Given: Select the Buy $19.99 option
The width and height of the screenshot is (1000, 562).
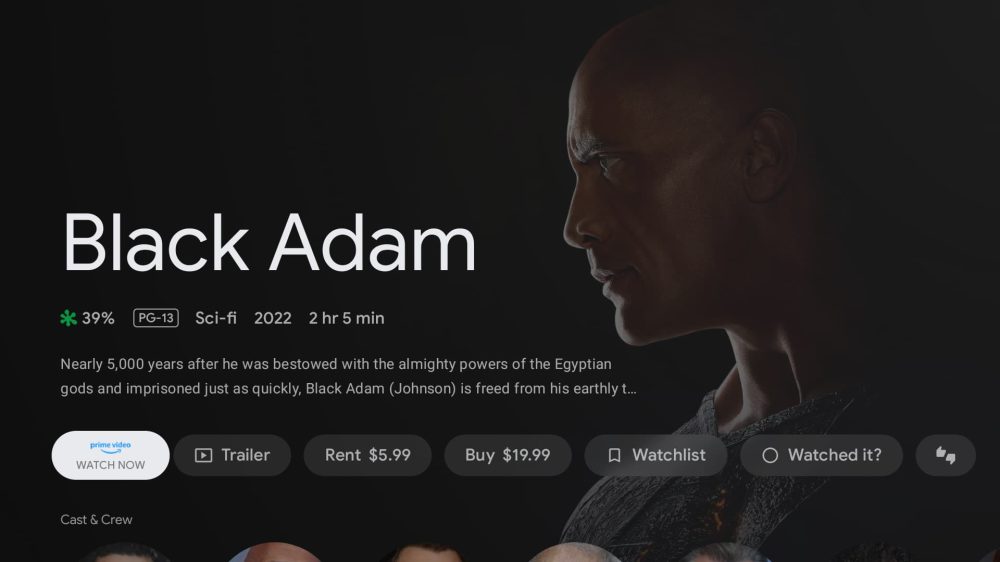Looking at the screenshot, I should pyautogui.click(x=508, y=455).
